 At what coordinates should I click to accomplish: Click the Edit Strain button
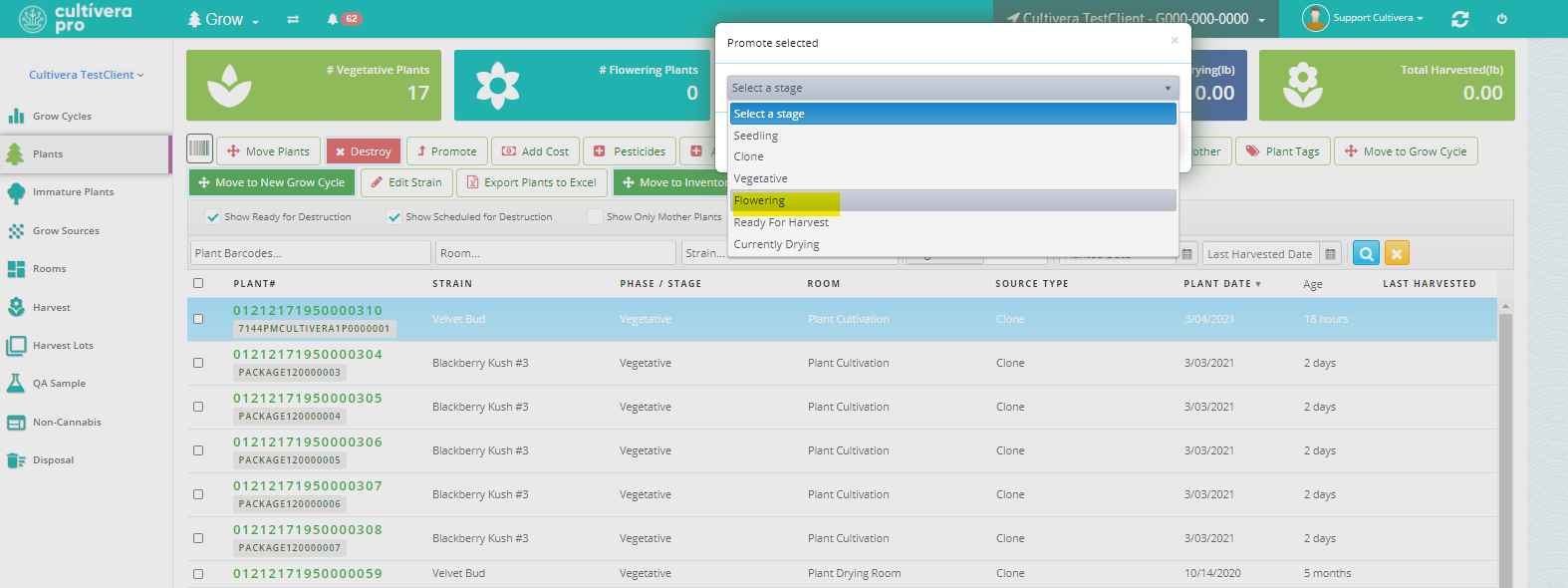point(406,182)
